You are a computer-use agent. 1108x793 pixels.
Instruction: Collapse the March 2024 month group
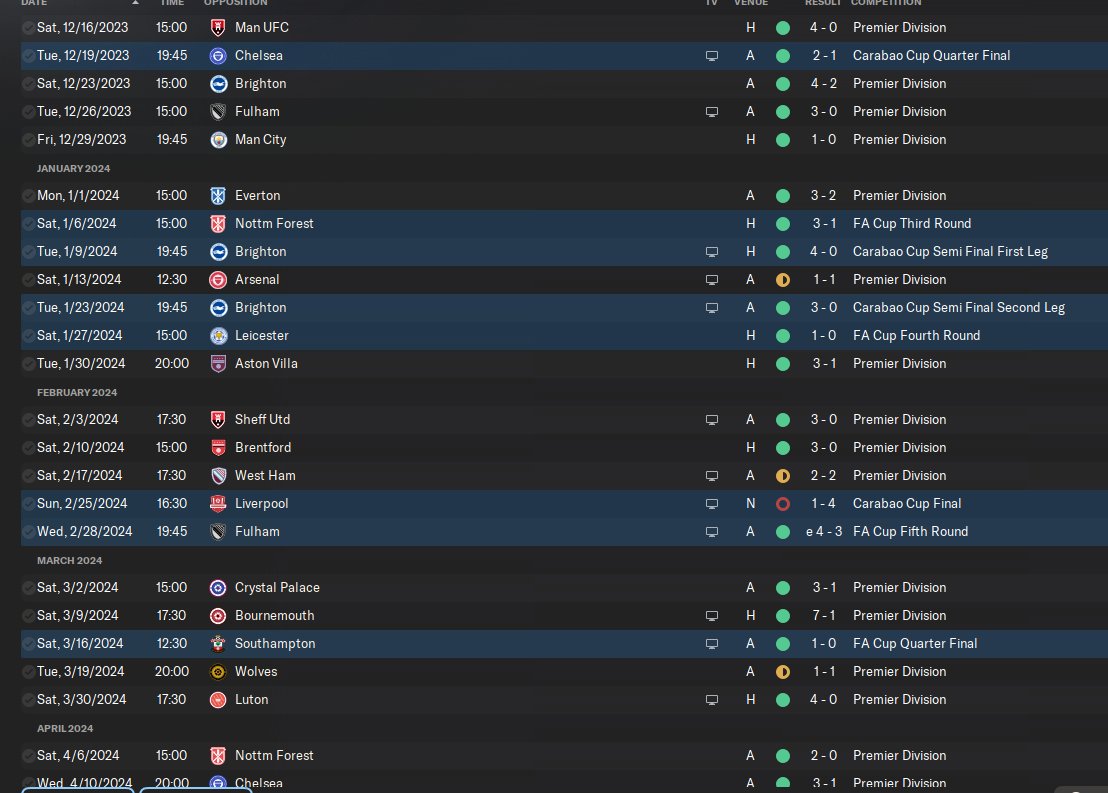pyautogui.click(x=69, y=560)
